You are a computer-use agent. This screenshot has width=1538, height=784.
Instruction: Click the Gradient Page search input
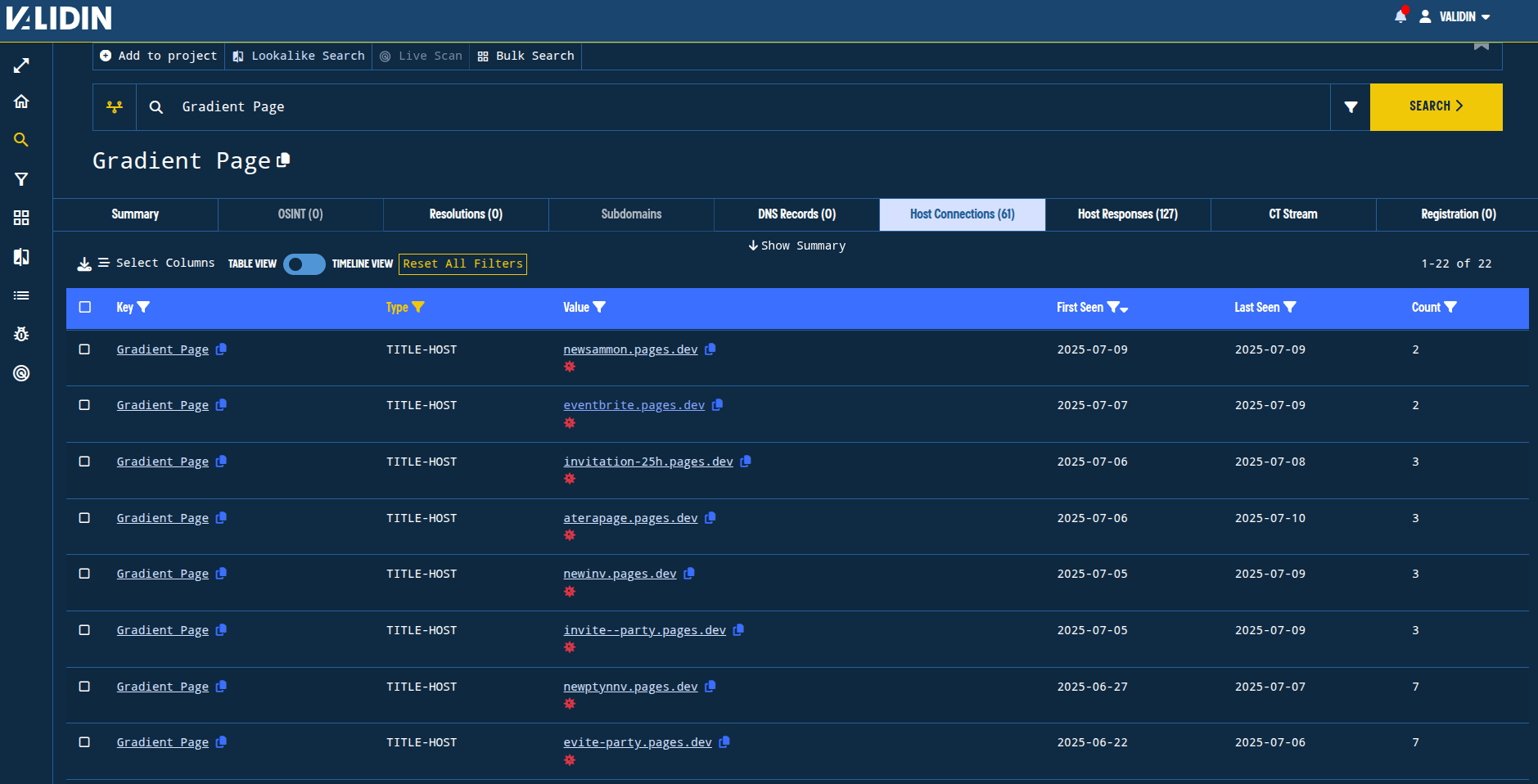[x=733, y=107]
